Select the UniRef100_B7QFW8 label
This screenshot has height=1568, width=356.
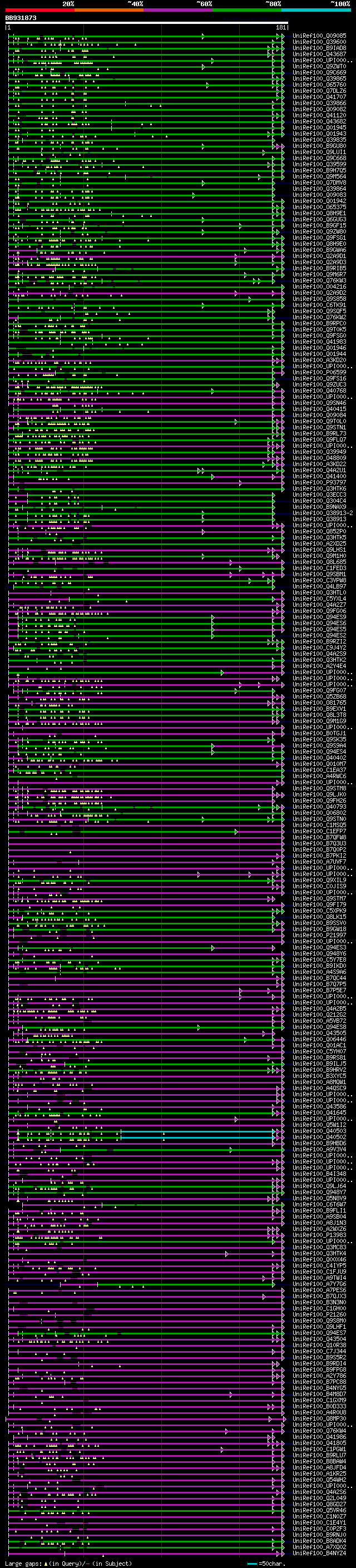(319, 838)
